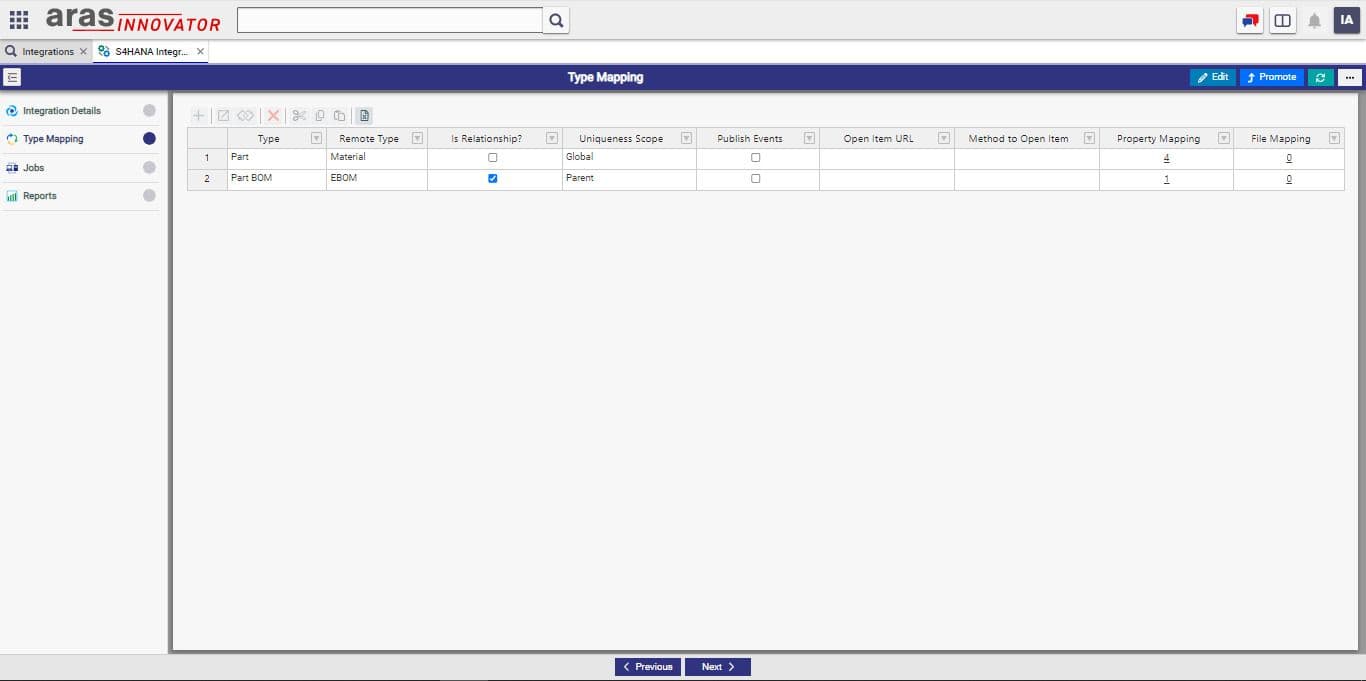Click the Edit button

pos(1213,77)
